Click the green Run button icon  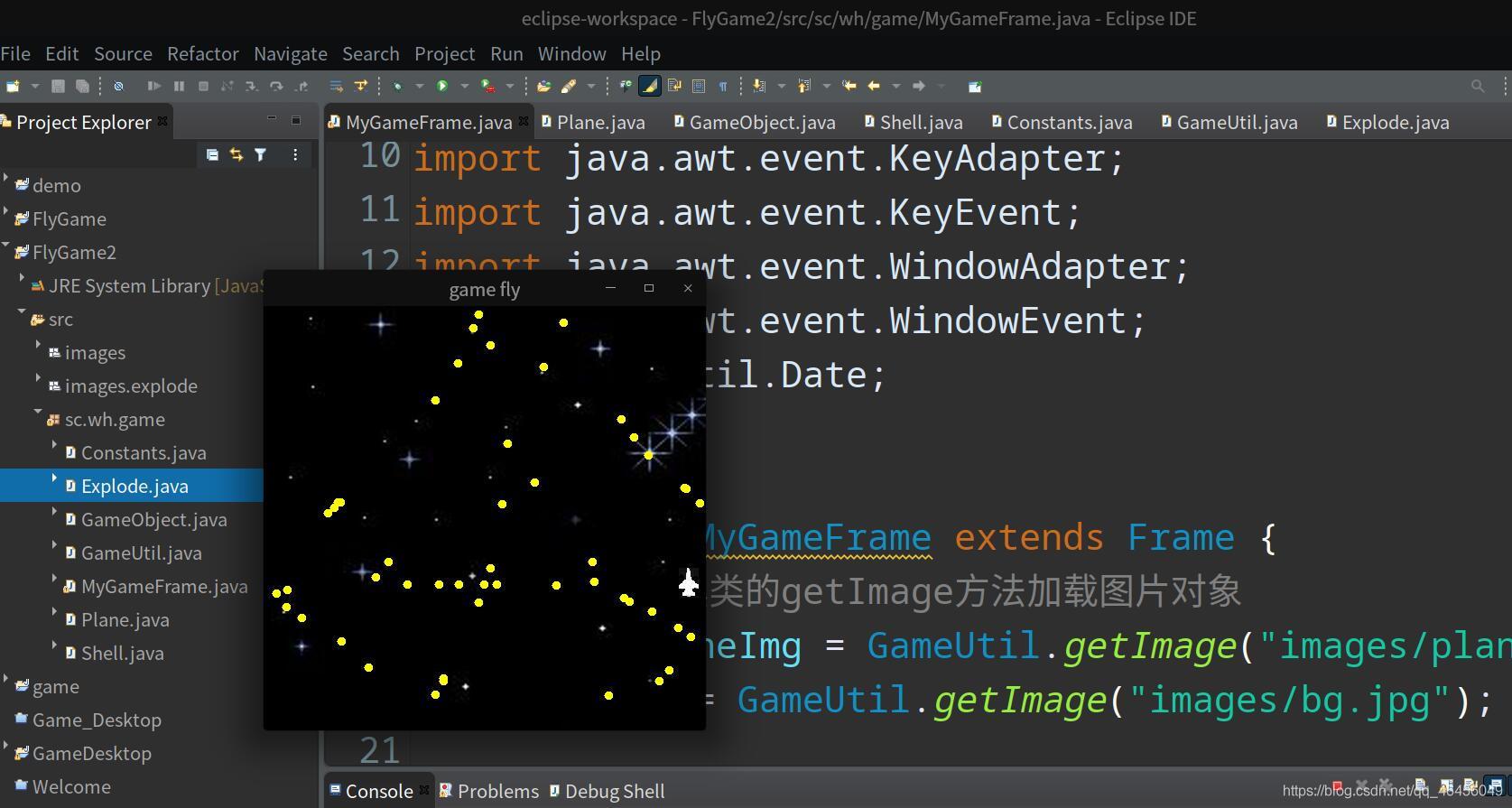tap(442, 87)
